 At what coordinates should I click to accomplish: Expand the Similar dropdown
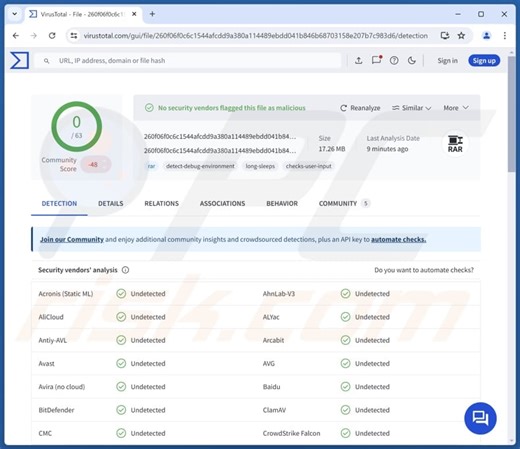pos(411,108)
